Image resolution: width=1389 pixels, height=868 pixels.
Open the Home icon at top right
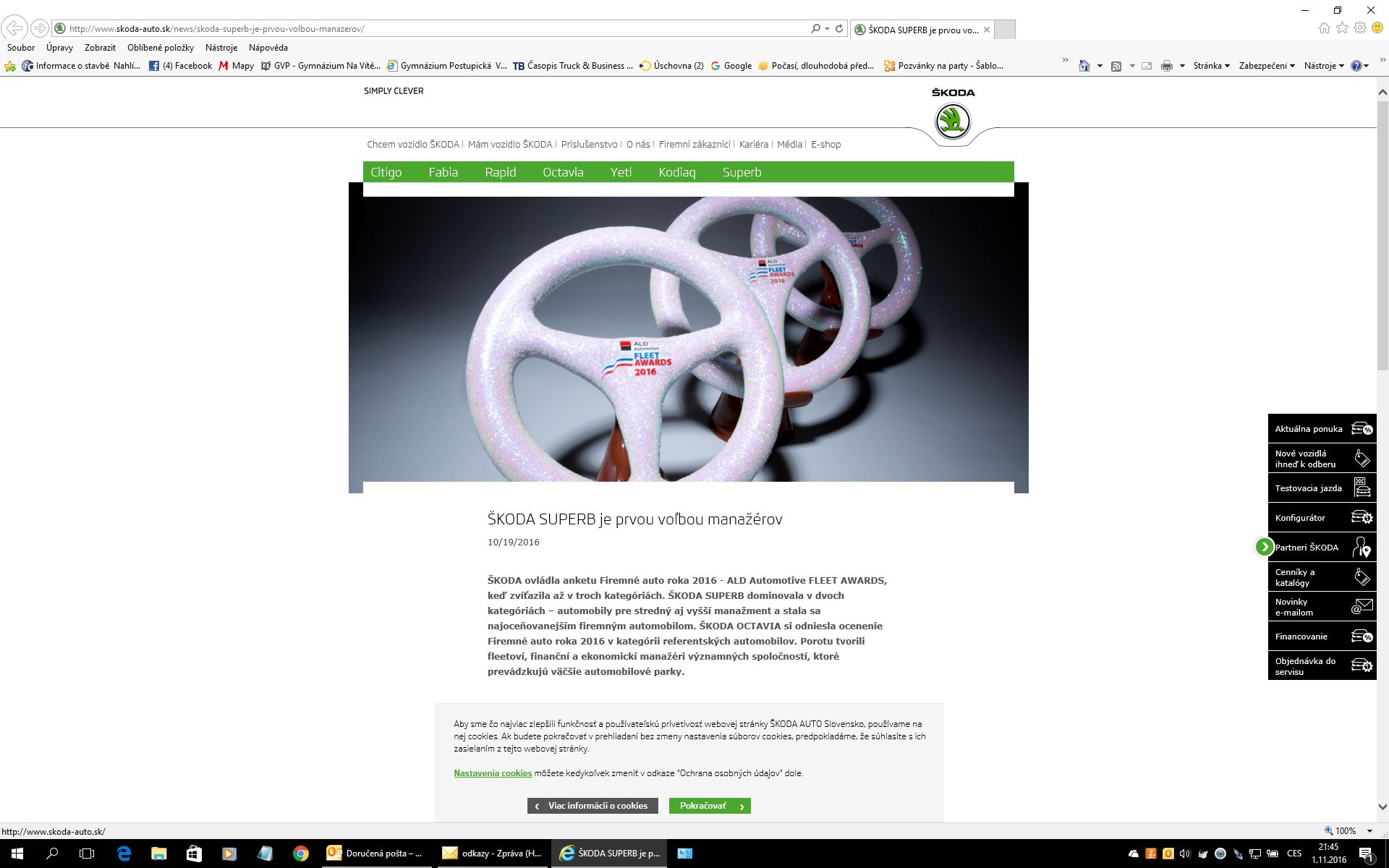[1324, 28]
